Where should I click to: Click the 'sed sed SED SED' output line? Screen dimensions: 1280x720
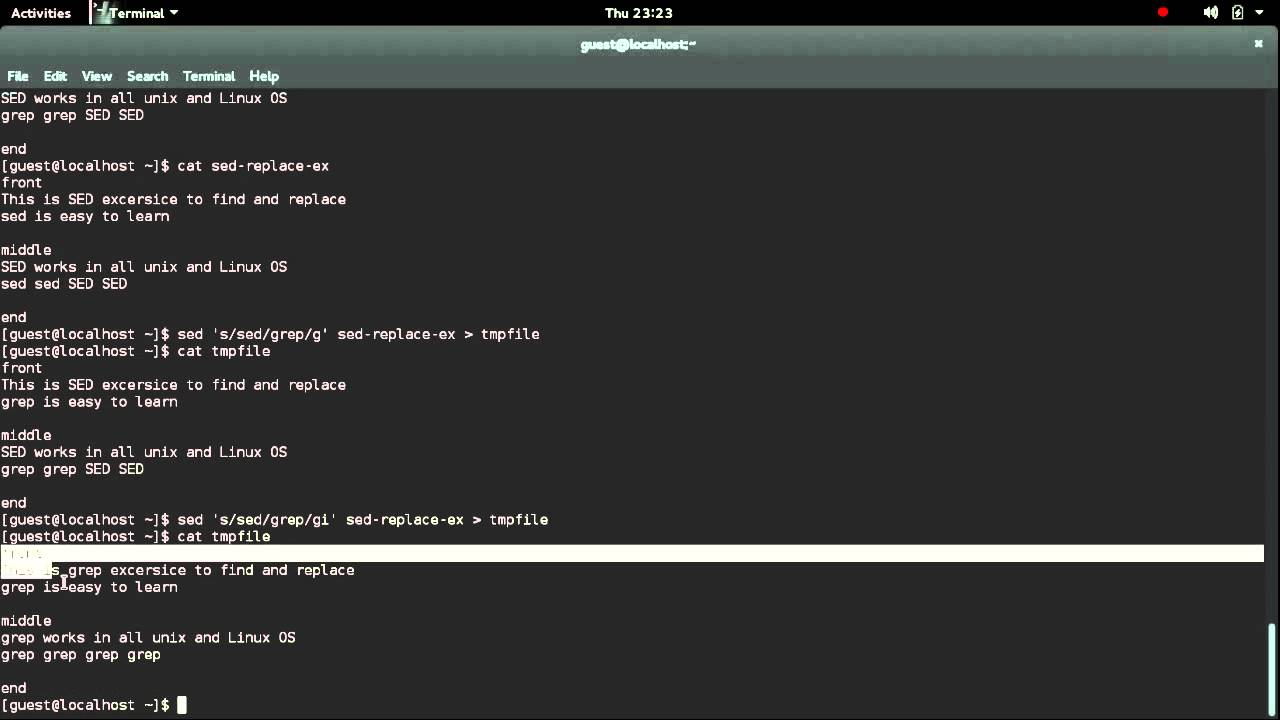point(64,284)
